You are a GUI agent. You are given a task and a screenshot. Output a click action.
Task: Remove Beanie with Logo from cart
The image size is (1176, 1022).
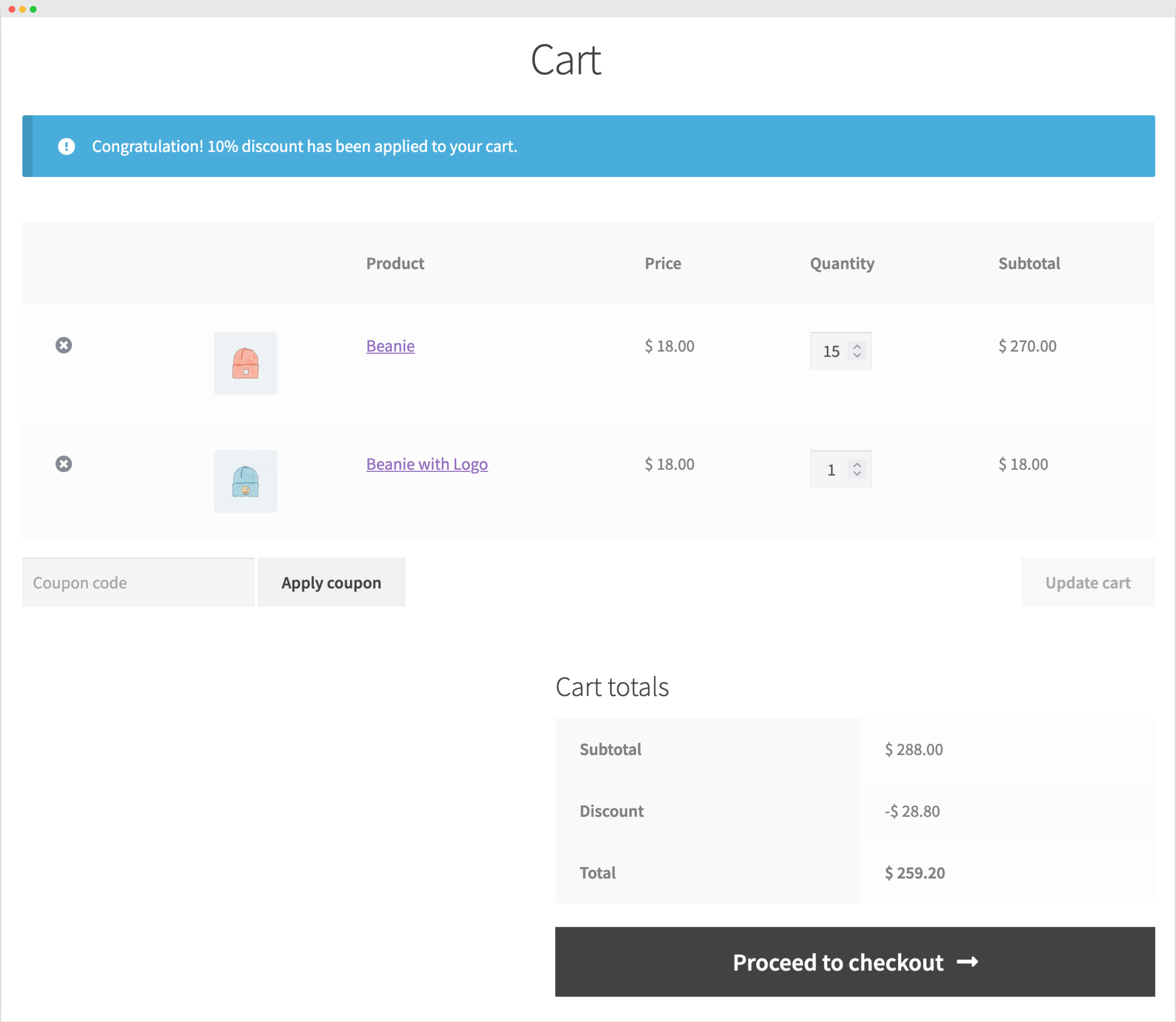(64, 464)
